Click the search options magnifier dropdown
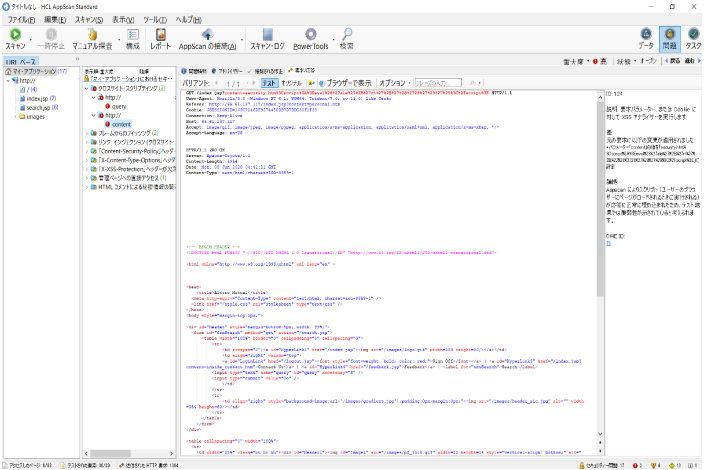Image resolution: width=704 pixels, height=470 pixels. 475,83
